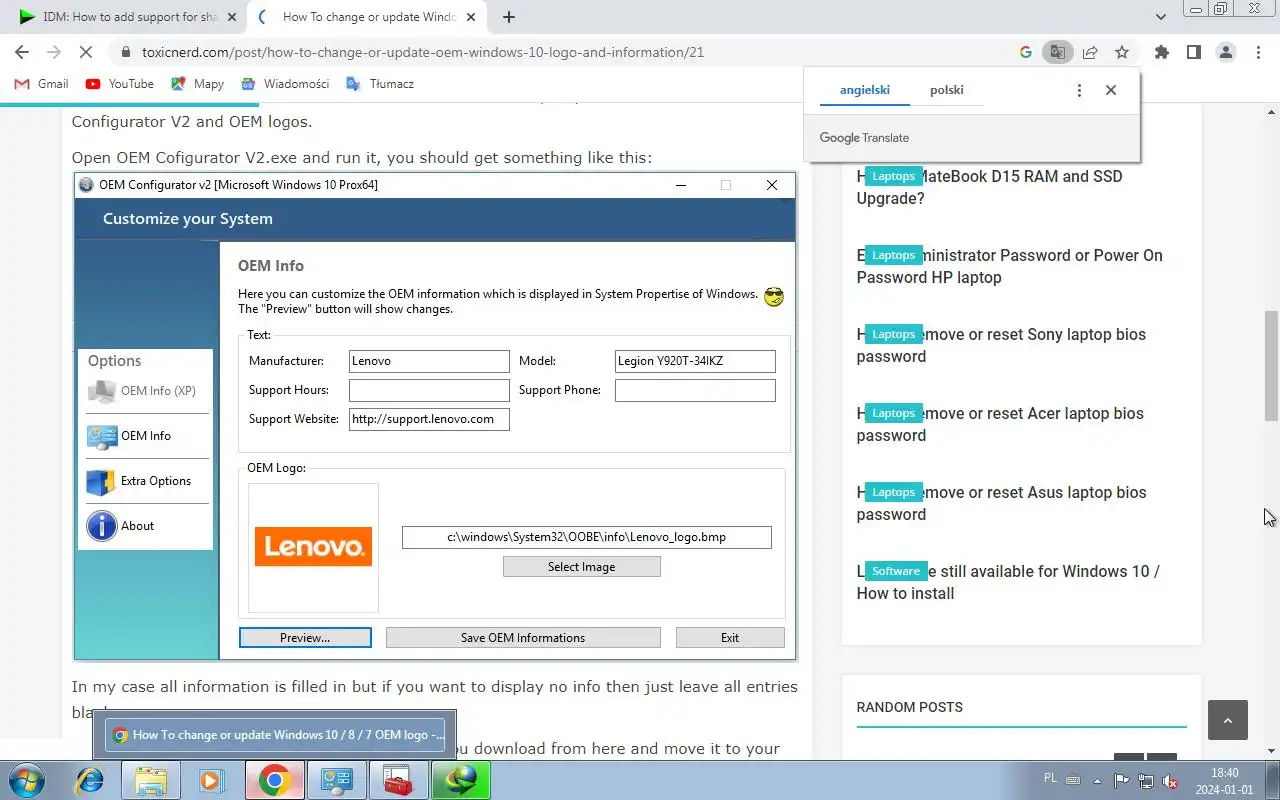The image size is (1280, 800).
Task: Open the Wiadomości bookmark
Action: point(285,84)
